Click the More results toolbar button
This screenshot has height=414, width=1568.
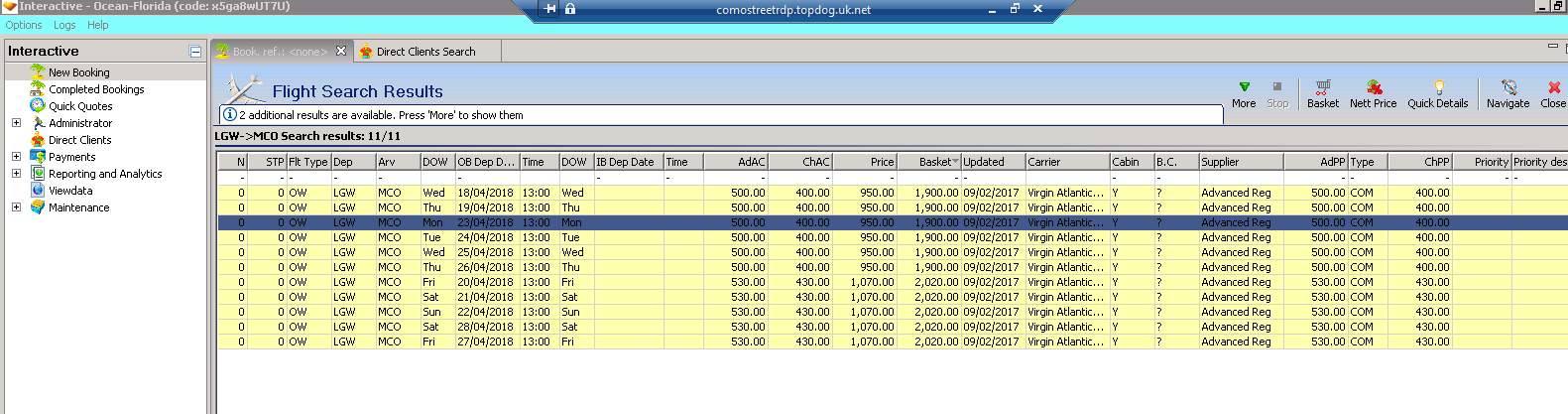click(x=1244, y=94)
